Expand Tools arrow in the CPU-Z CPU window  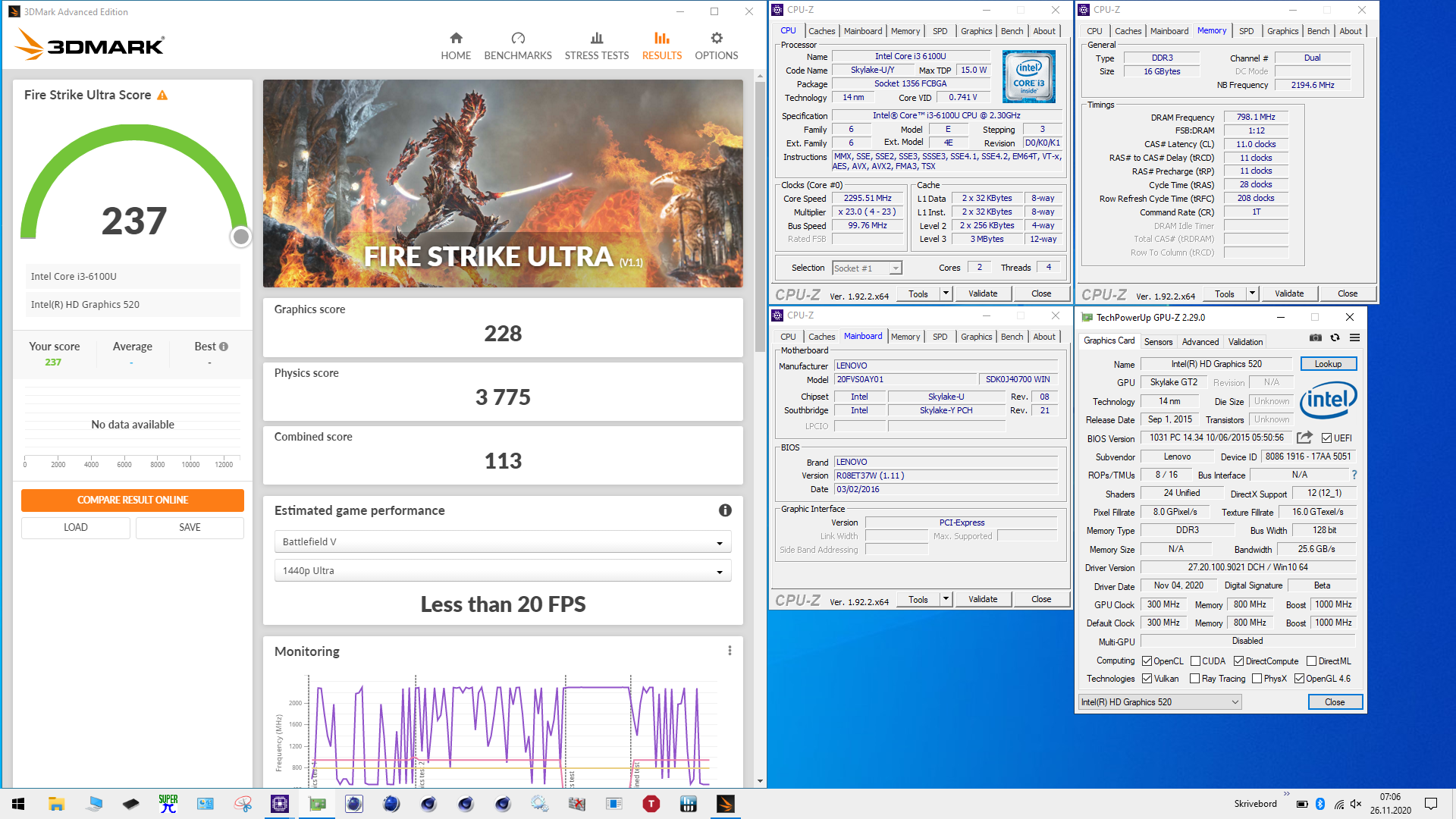coord(946,293)
